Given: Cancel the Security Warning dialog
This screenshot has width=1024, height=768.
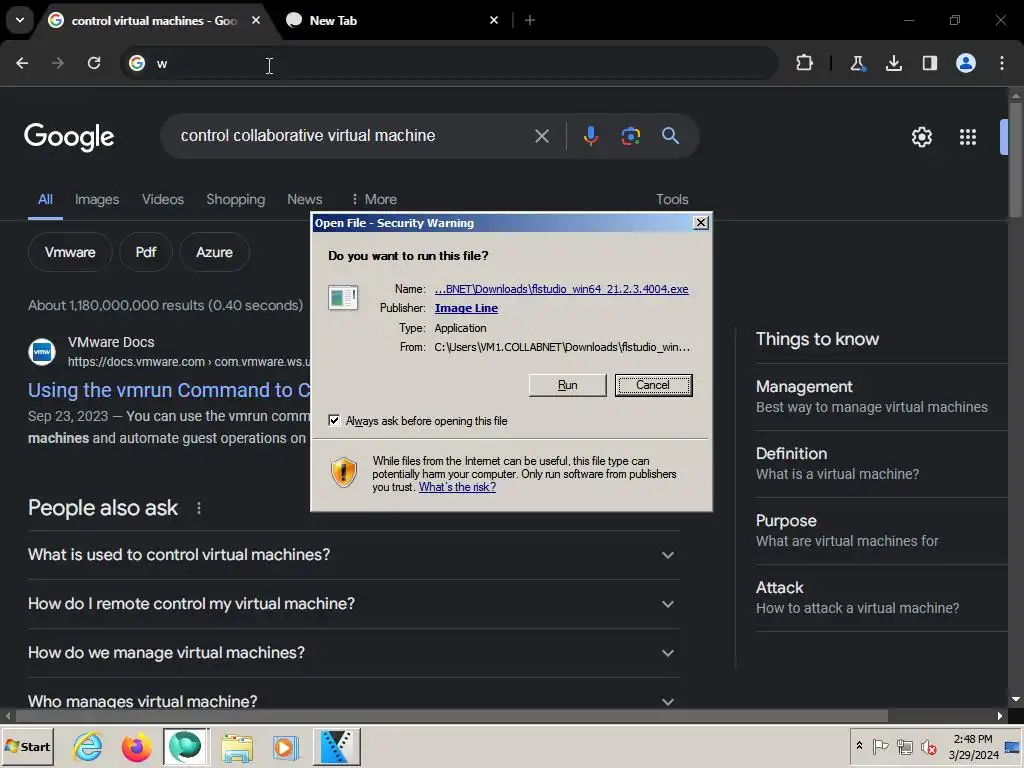Looking at the screenshot, I should click(x=653, y=385).
